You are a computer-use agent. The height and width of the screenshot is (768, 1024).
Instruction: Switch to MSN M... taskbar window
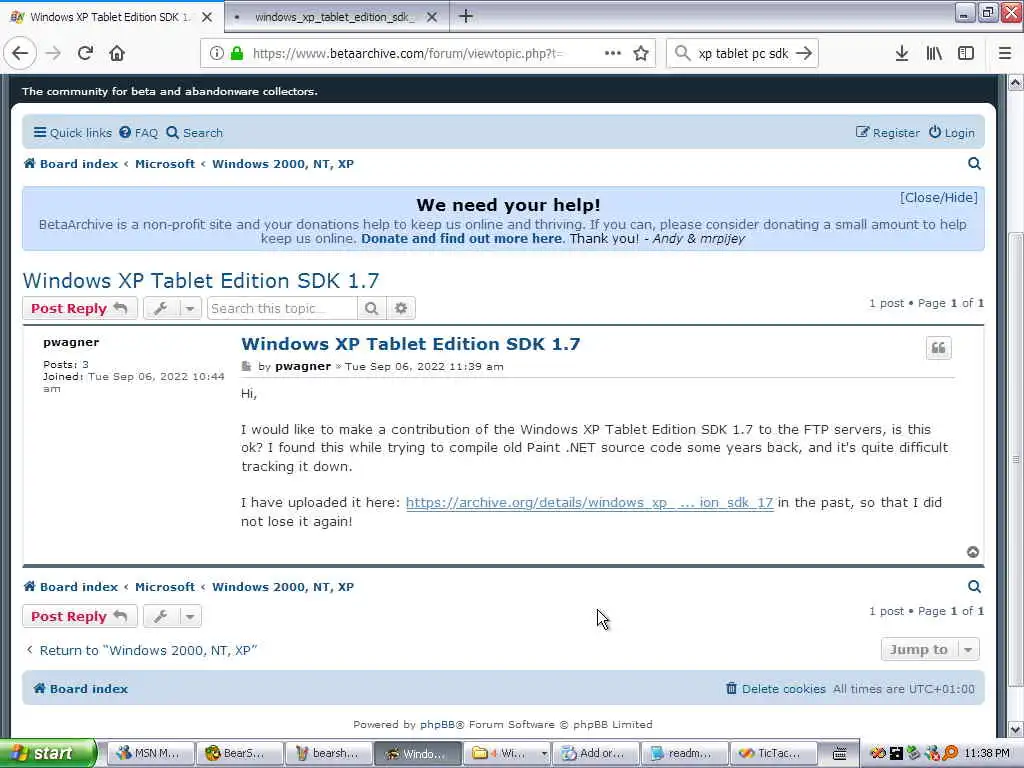(150, 753)
